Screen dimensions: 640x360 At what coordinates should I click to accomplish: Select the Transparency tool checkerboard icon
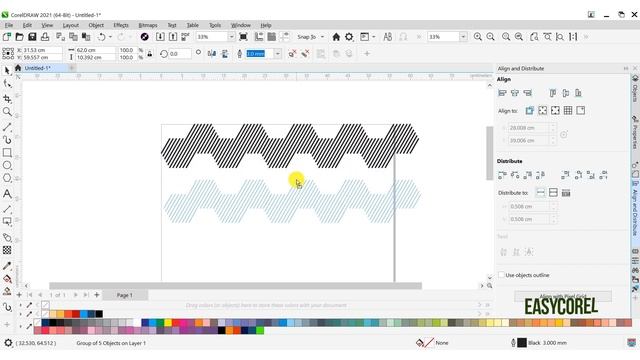7,250
